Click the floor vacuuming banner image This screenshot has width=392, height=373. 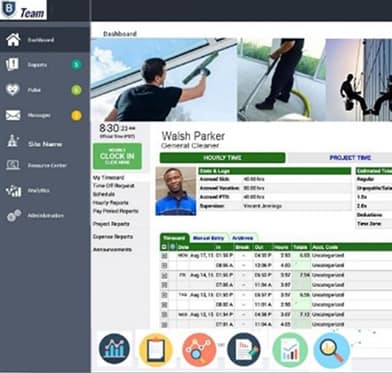coord(282,80)
